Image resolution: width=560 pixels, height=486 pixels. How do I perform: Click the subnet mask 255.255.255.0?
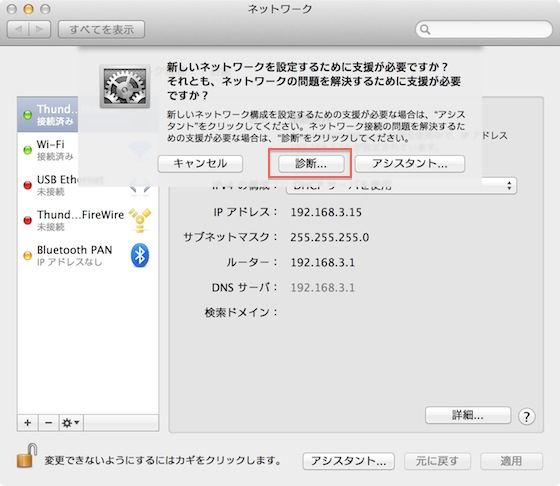330,237
